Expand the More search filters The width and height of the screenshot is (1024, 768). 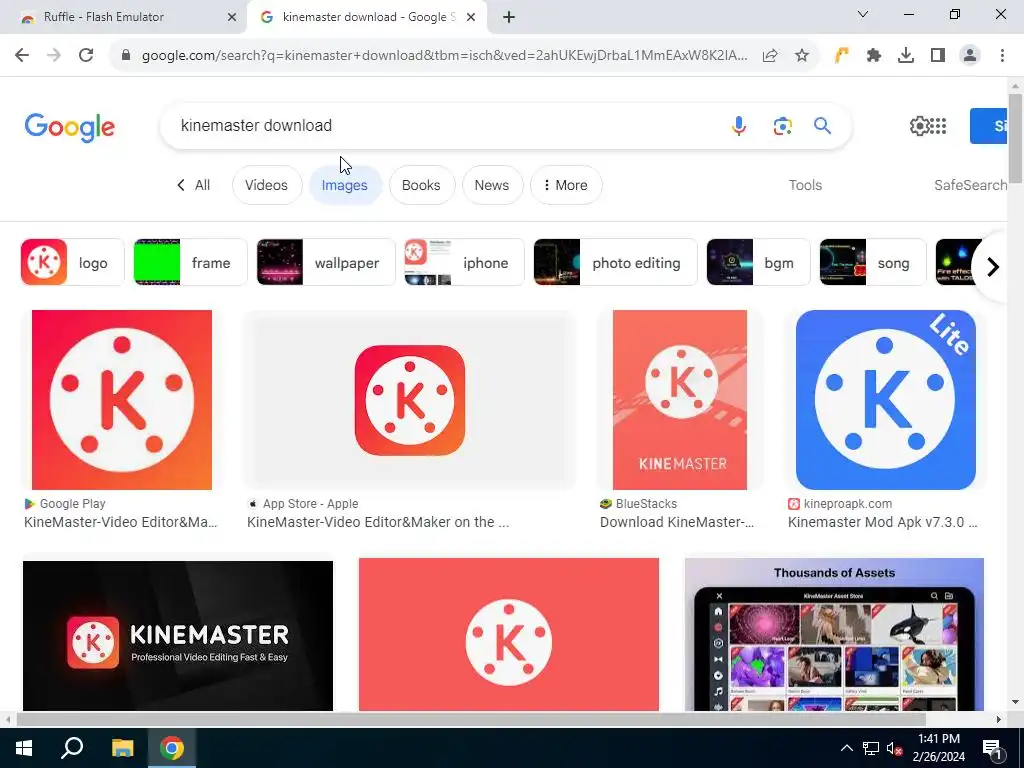click(566, 185)
